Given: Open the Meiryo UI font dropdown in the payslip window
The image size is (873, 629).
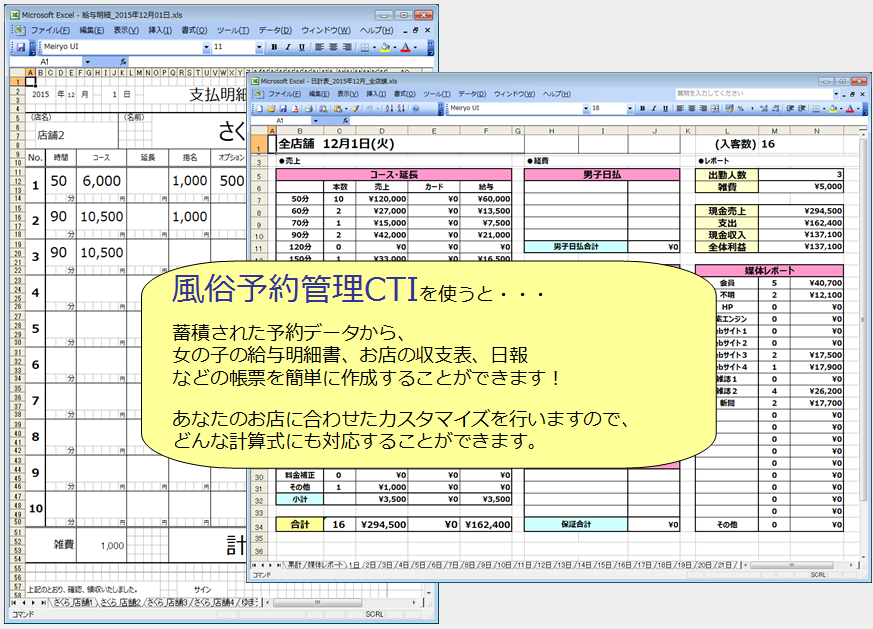Looking at the screenshot, I should tap(206, 47).
